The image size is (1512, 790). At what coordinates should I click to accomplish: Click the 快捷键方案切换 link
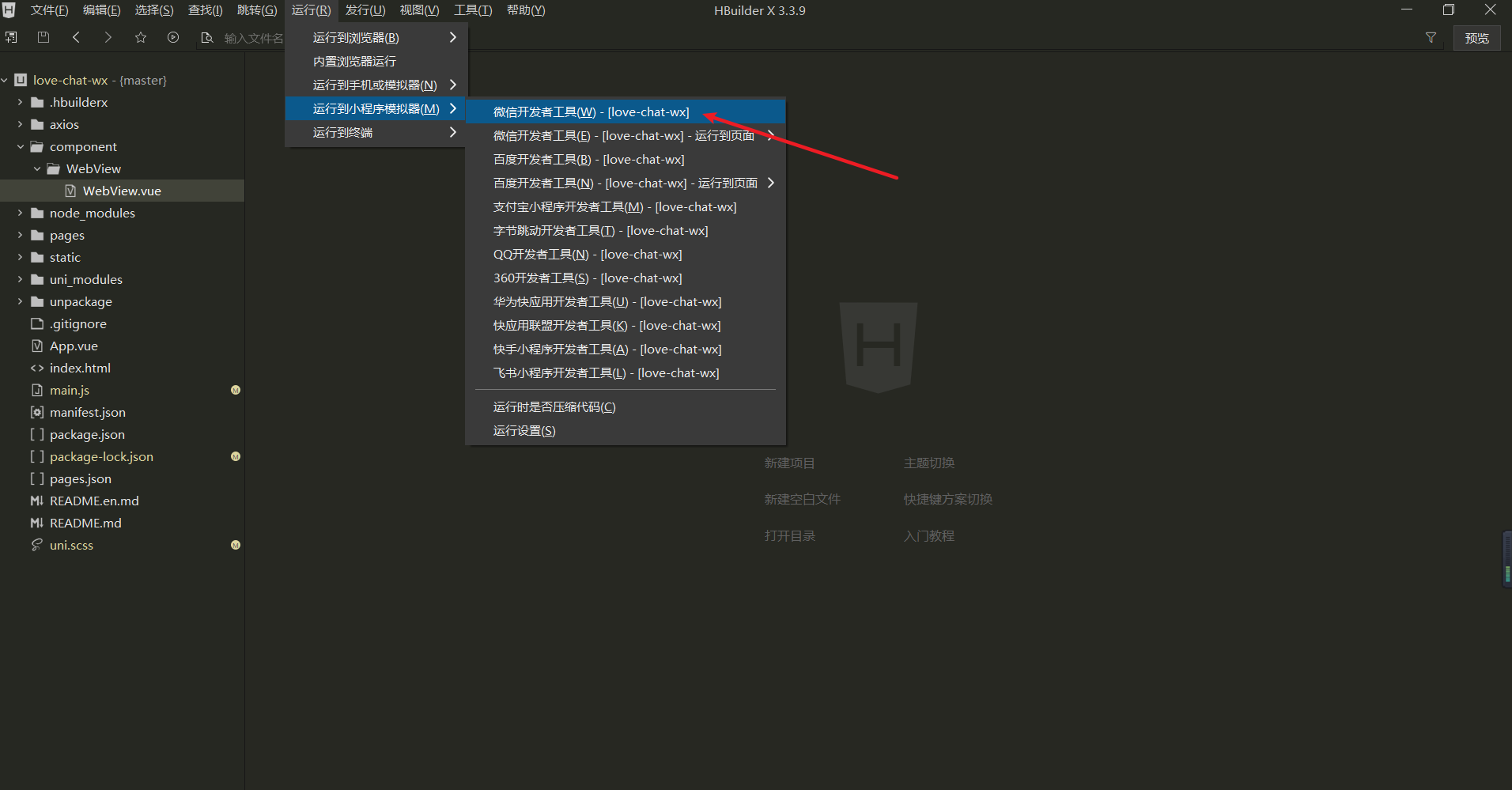pyautogui.click(x=948, y=499)
